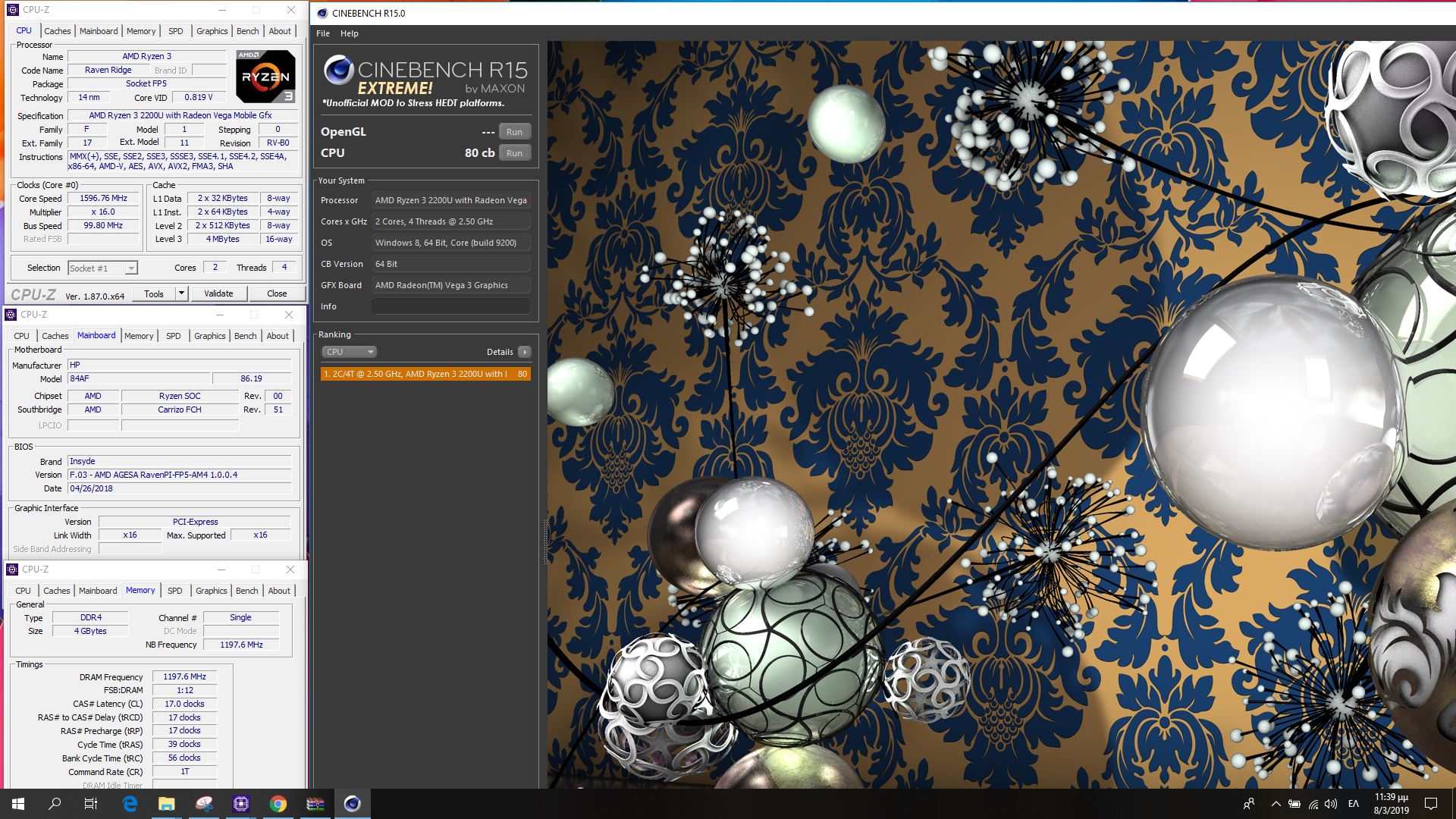
Task: Switch to CPU tab in Mainboard CPU-Z window
Action: pos(22,336)
